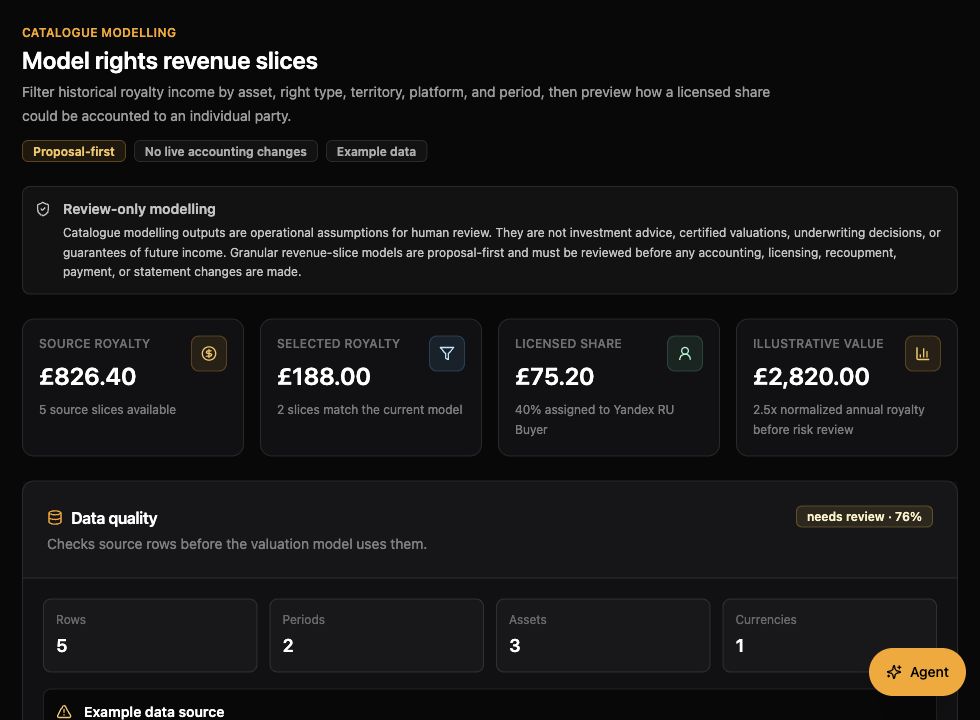Click the bar chart icon on Illustrative Value card
This screenshot has width=980, height=720.
[x=922, y=354]
